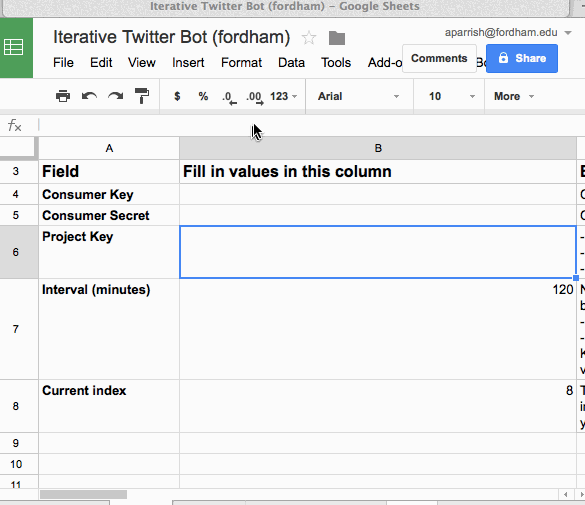Viewport: 585px width, 505px height.
Task: Click the document title Iterative Twitter Bot
Action: [x=171, y=37]
